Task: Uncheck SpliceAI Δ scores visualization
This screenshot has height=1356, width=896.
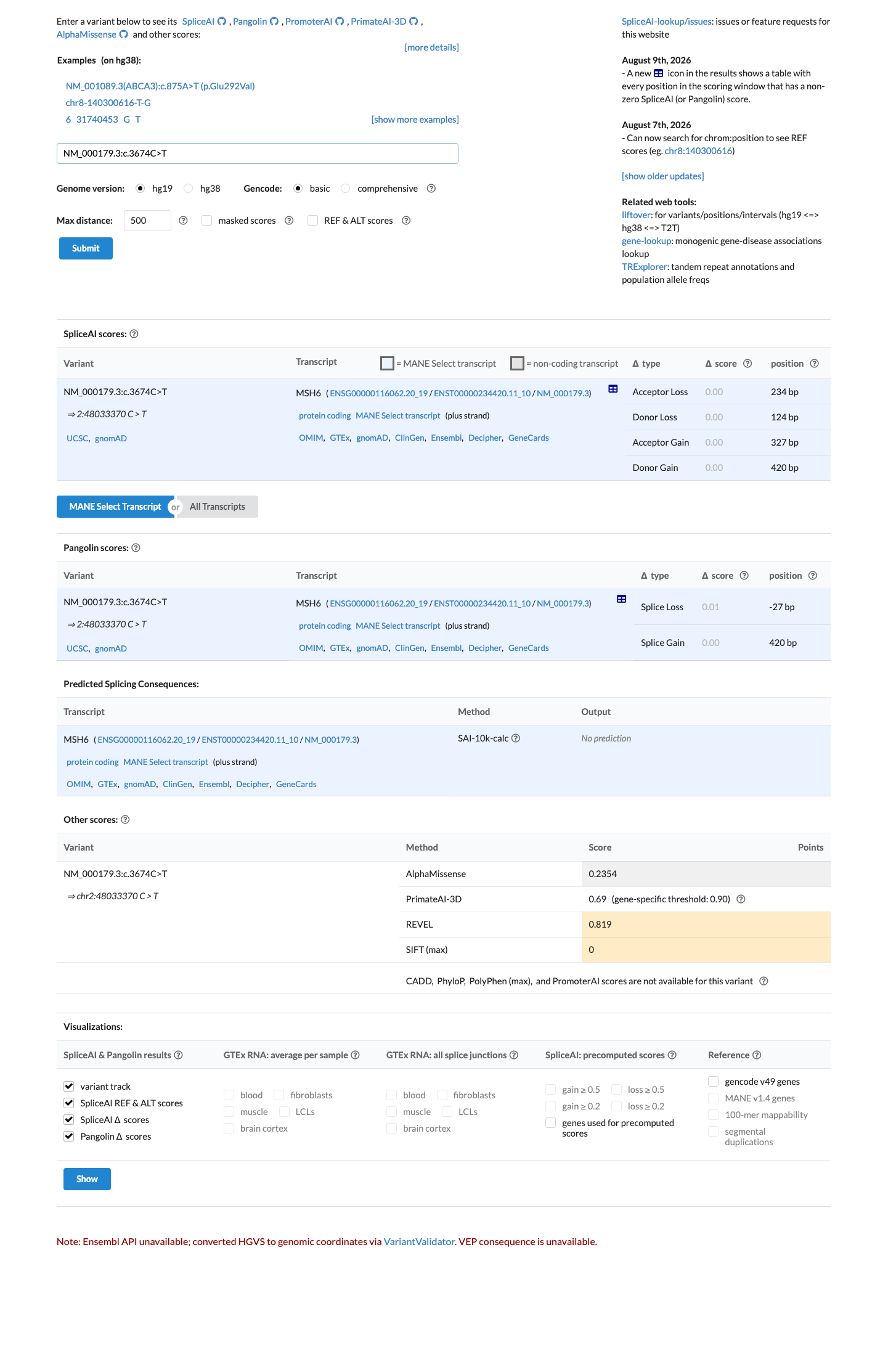Action: tap(69, 1120)
